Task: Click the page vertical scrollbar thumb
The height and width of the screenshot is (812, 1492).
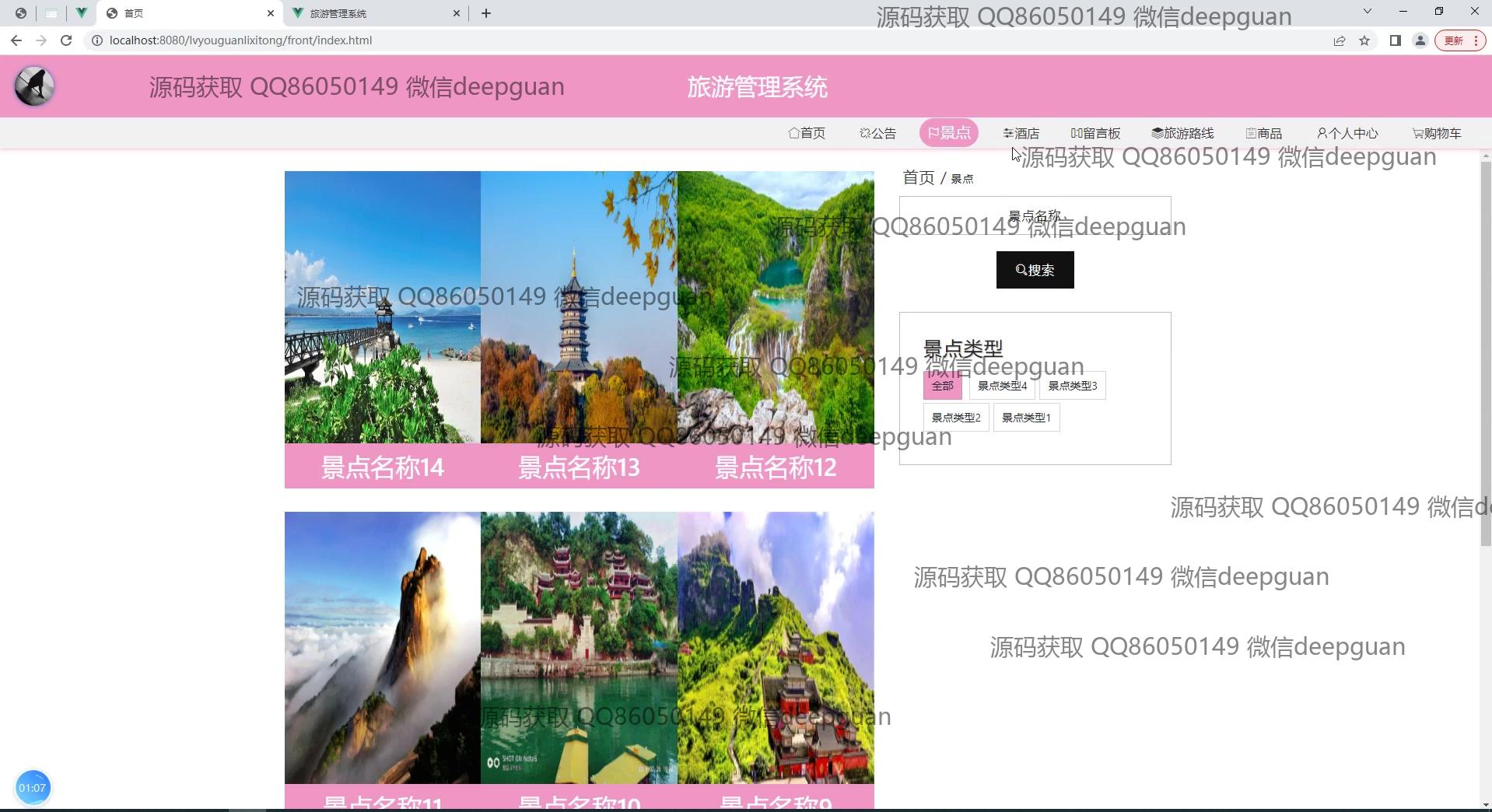Action: click(1486, 354)
